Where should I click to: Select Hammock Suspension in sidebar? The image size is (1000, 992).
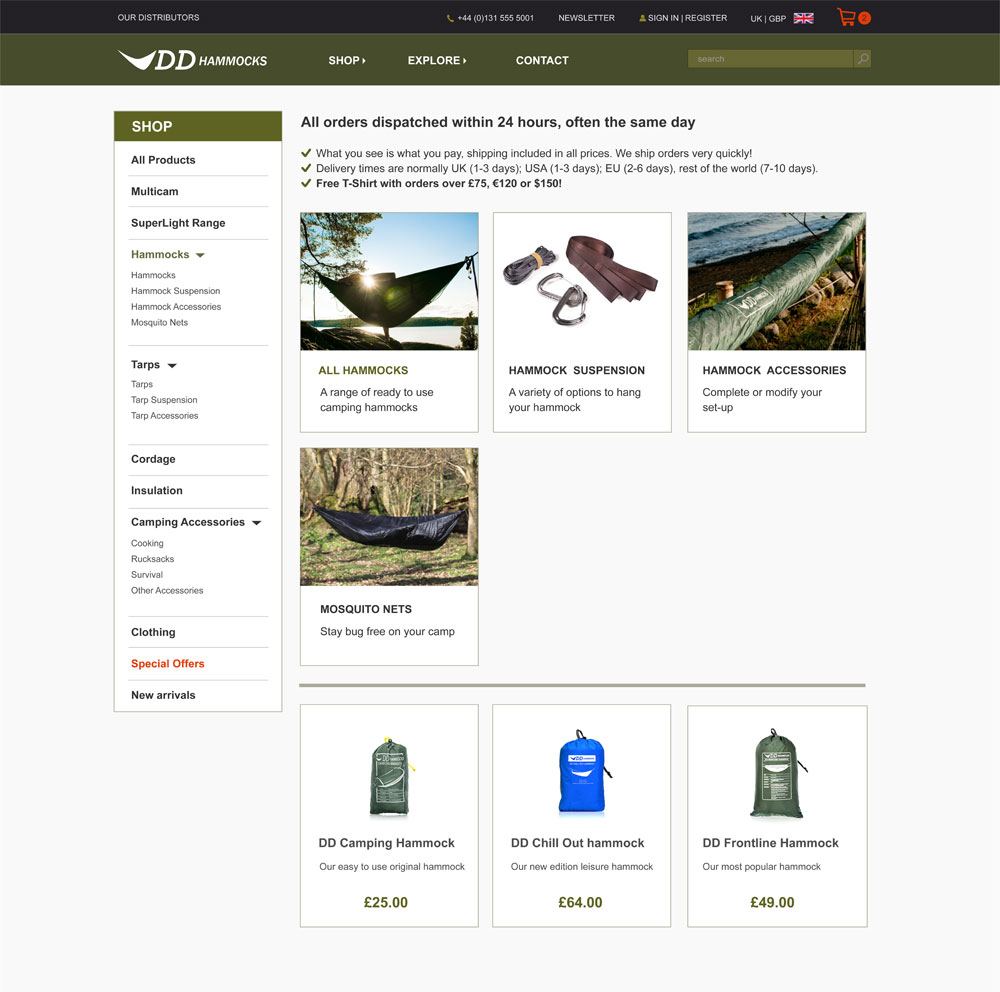175,291
